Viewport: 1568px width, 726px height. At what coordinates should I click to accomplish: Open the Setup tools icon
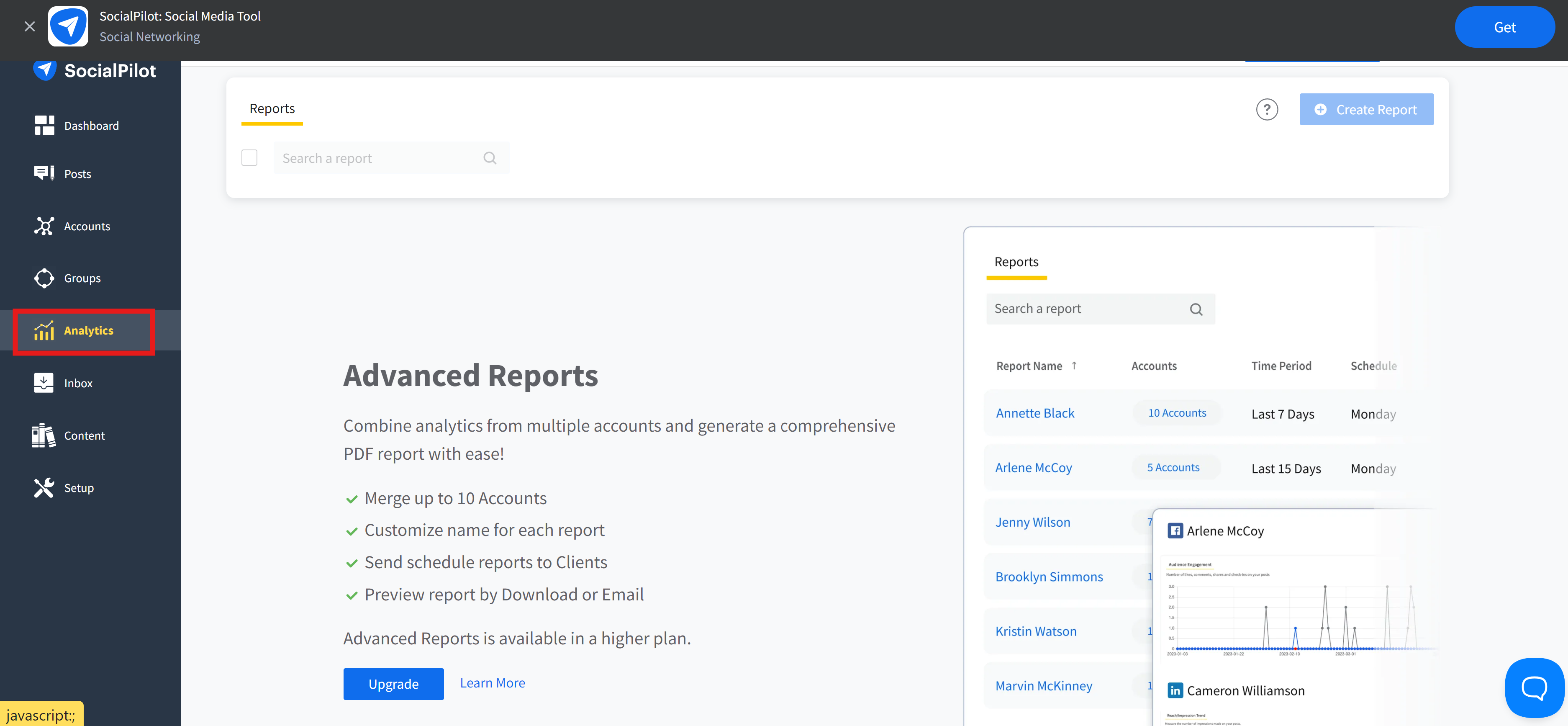point(44,488)
